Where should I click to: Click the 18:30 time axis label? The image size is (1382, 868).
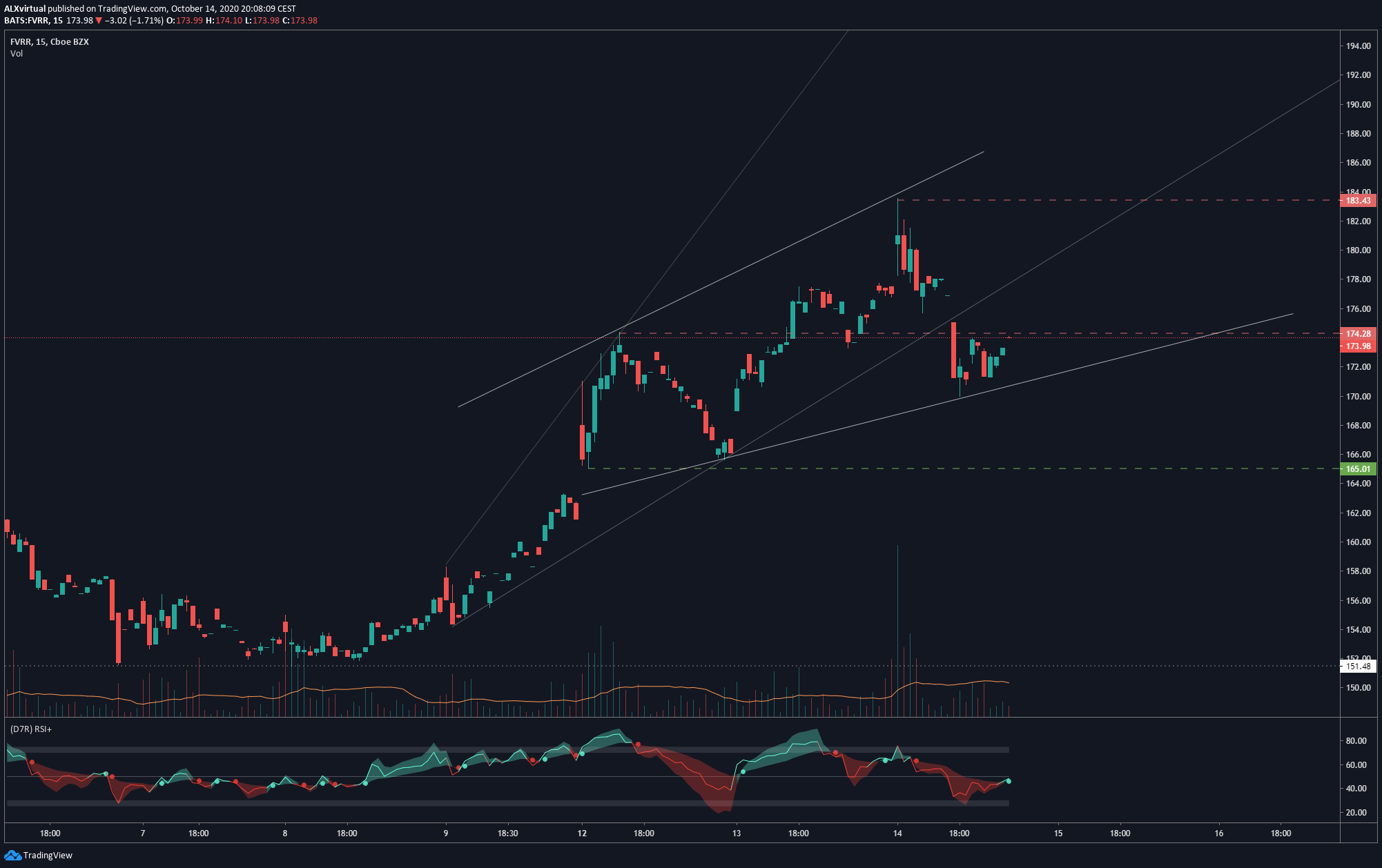click(x=507, y=834)
